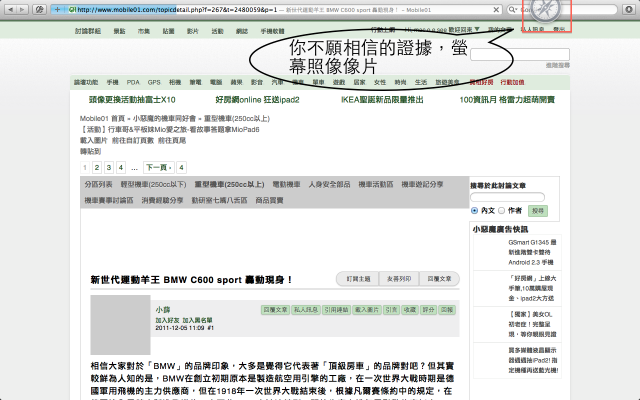This screenshot has width=640, height=400.
Task: Click the round icon beside the forward arrow
Action: (x=39, y=9)
